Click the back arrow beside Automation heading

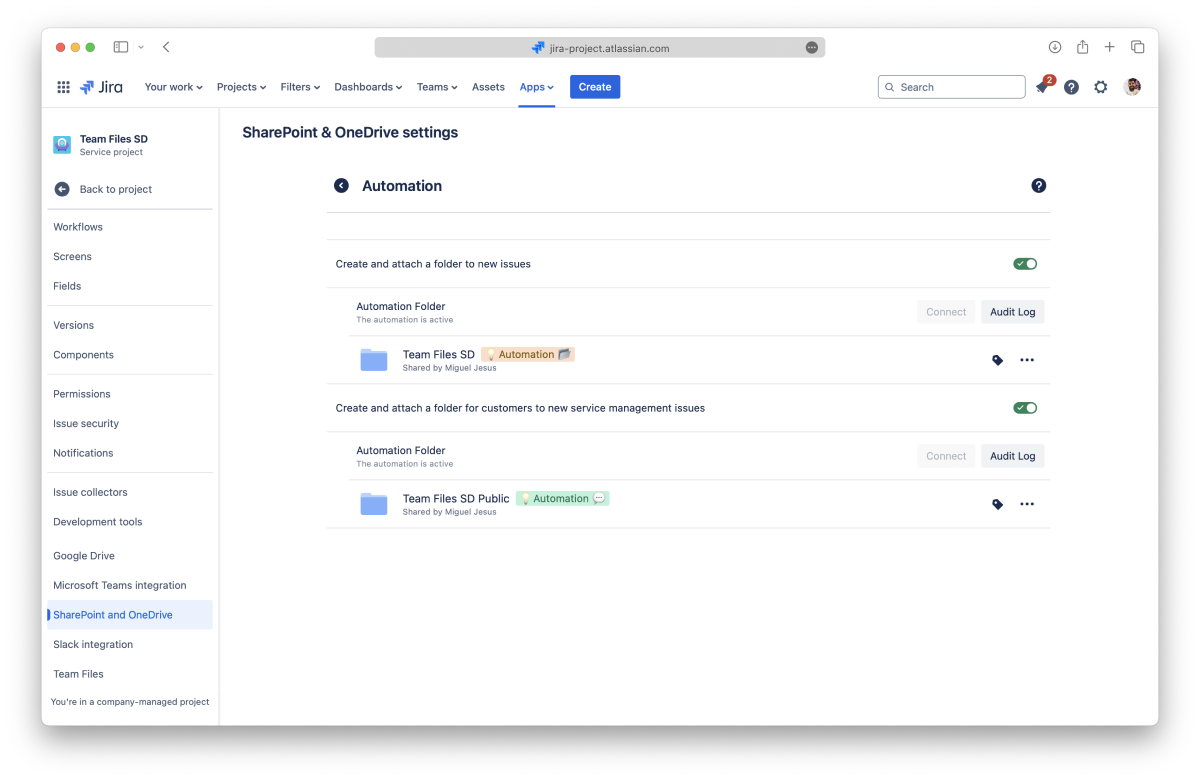[x=341, y=186]
